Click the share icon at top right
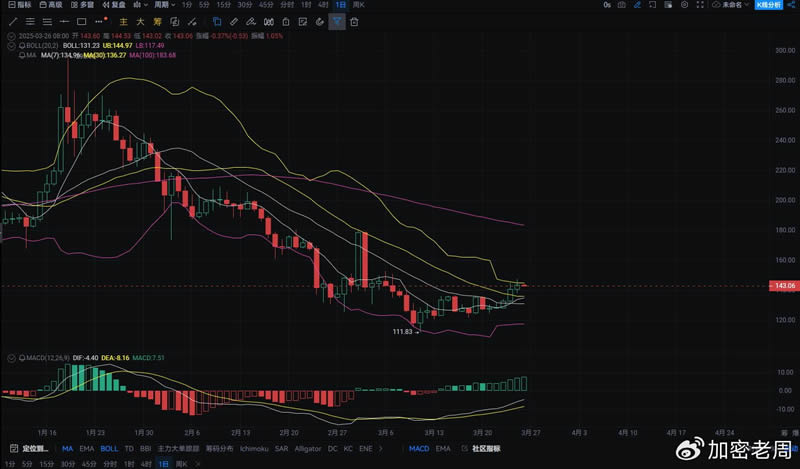800x469 pixels. click(791, 5)
